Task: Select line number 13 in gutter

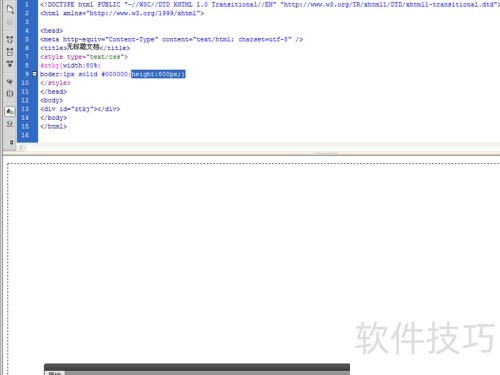Action: pyautogui.click(x=25, y=109)
